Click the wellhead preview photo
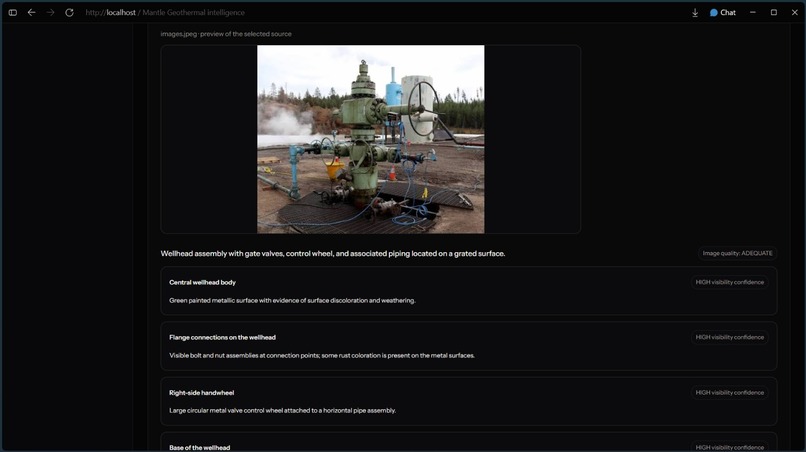Viewport: 806px width, 452px height. pos(371,139)
